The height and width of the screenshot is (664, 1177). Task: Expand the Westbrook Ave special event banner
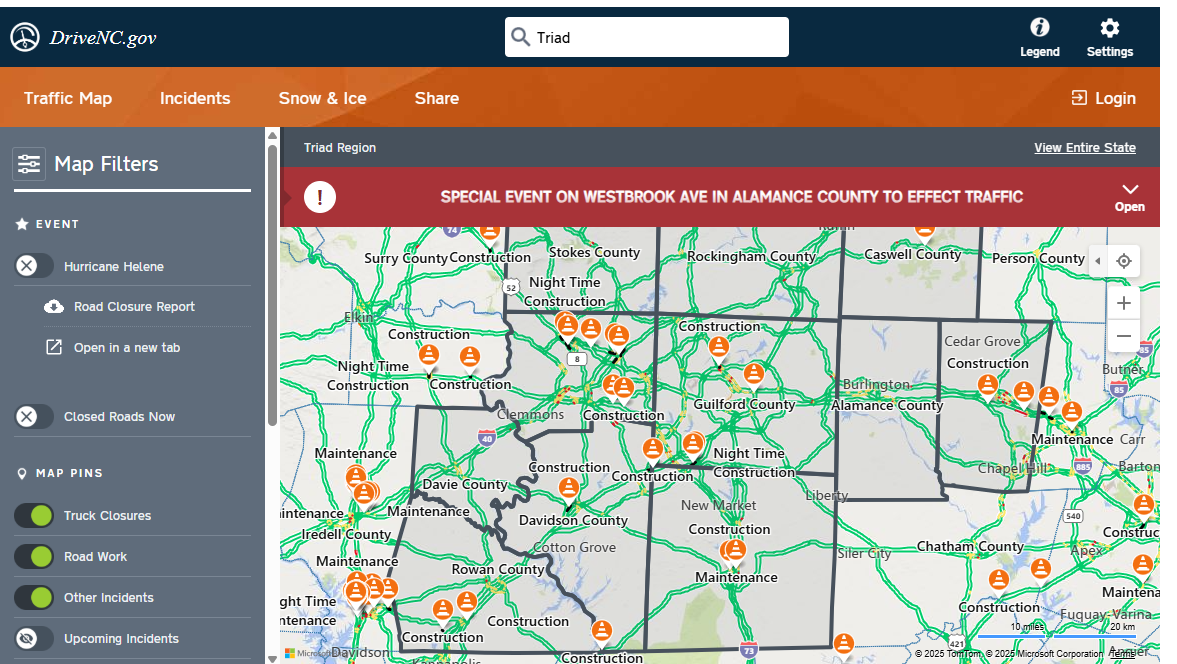1130,195
